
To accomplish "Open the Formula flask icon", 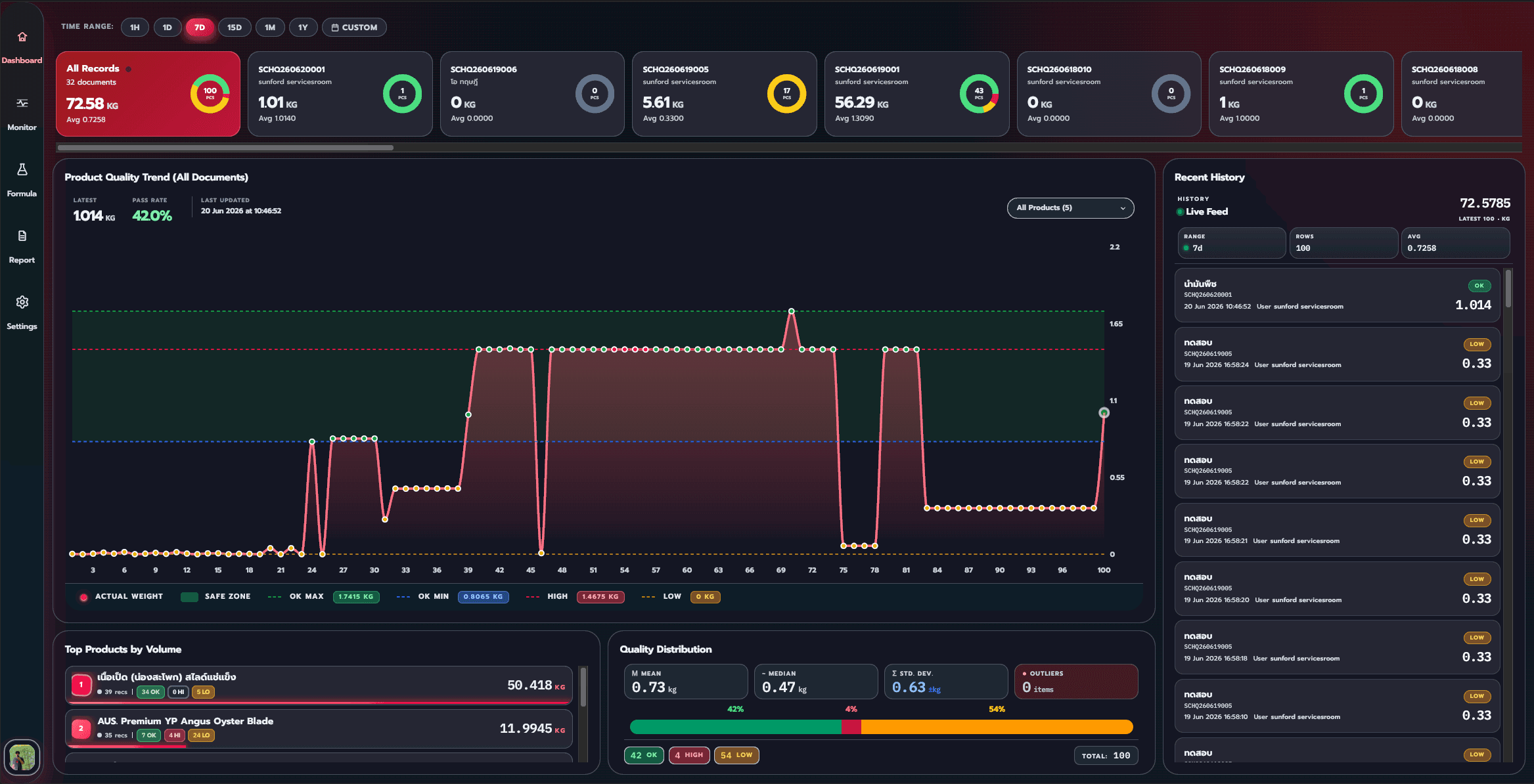I will 22,169.
